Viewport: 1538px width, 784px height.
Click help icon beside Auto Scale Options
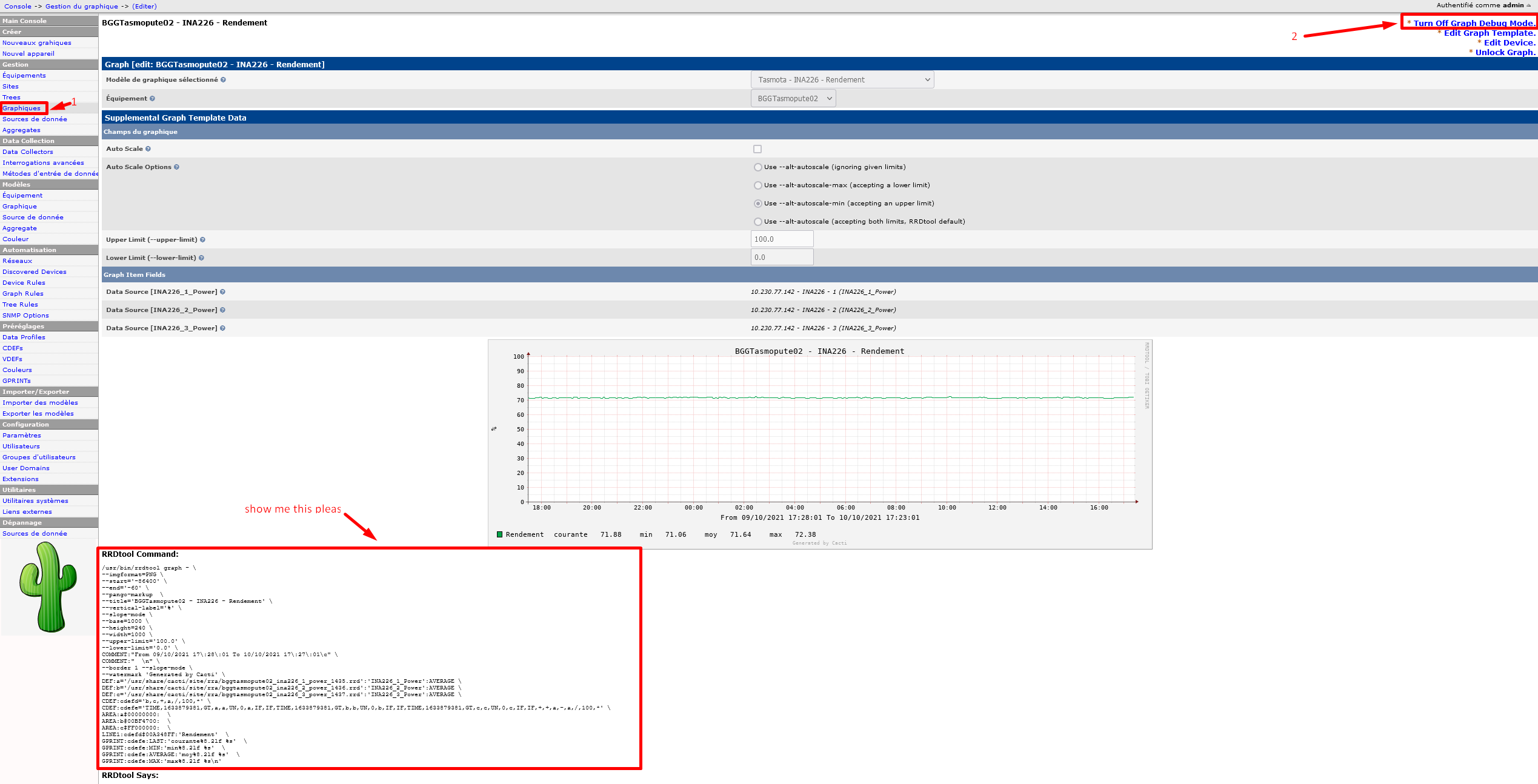pyautogui.click(x=176, y=167)
